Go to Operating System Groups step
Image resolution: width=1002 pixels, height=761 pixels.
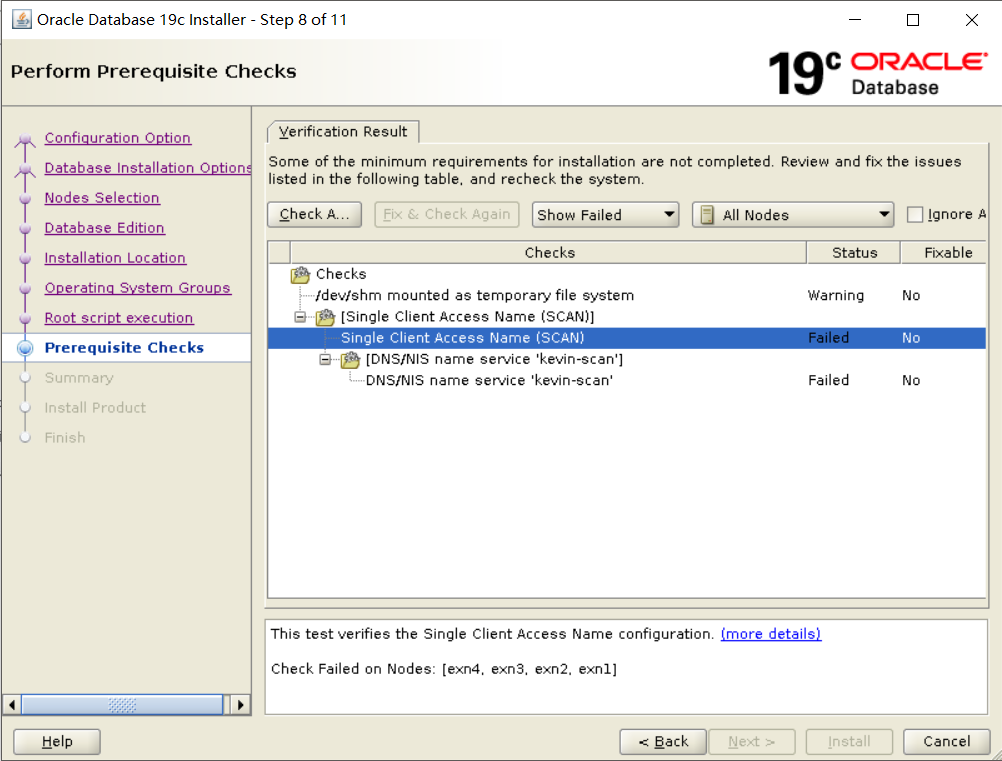137,288
